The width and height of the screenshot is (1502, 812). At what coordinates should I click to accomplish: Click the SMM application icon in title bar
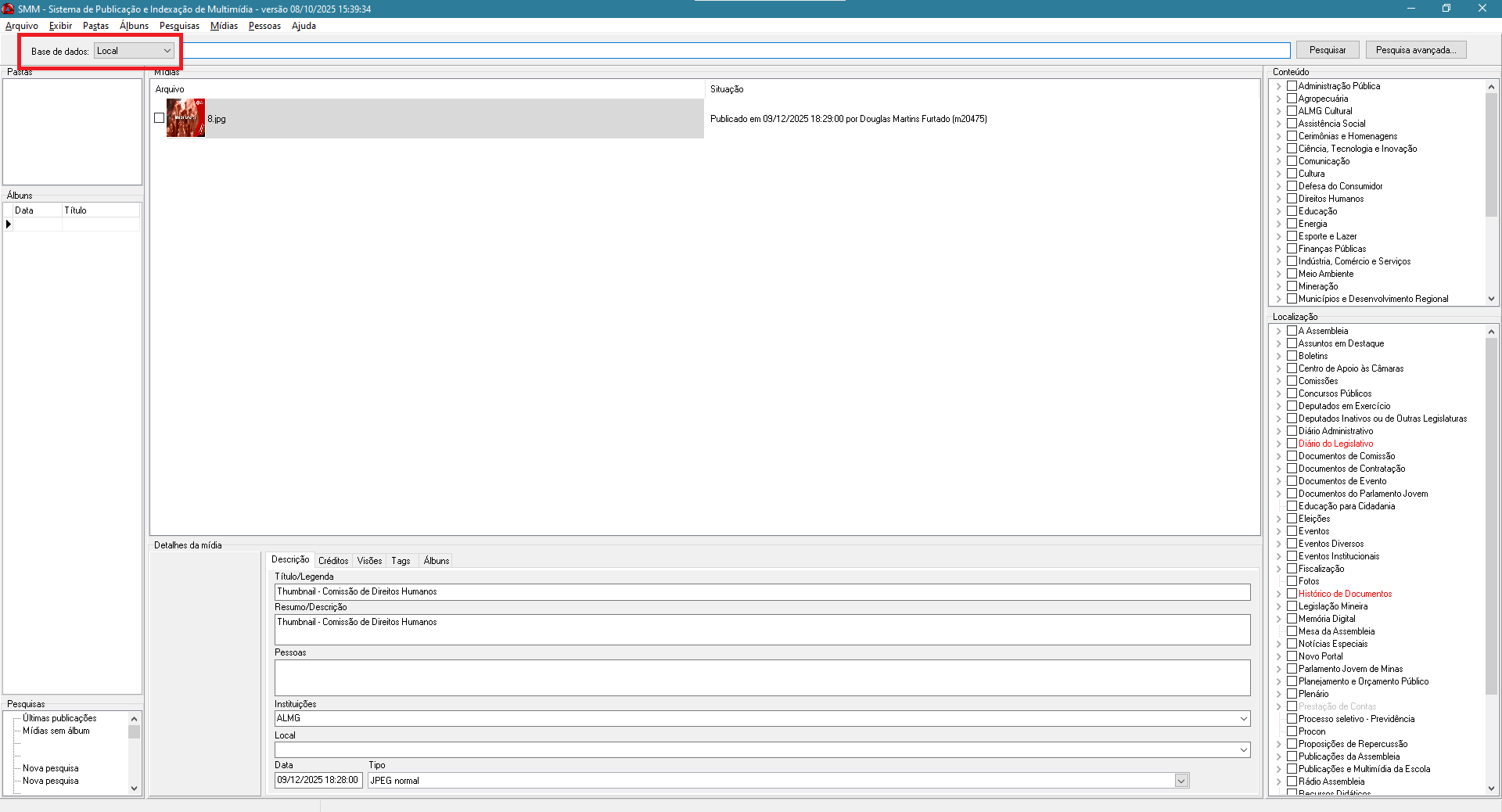click(9, 9)
